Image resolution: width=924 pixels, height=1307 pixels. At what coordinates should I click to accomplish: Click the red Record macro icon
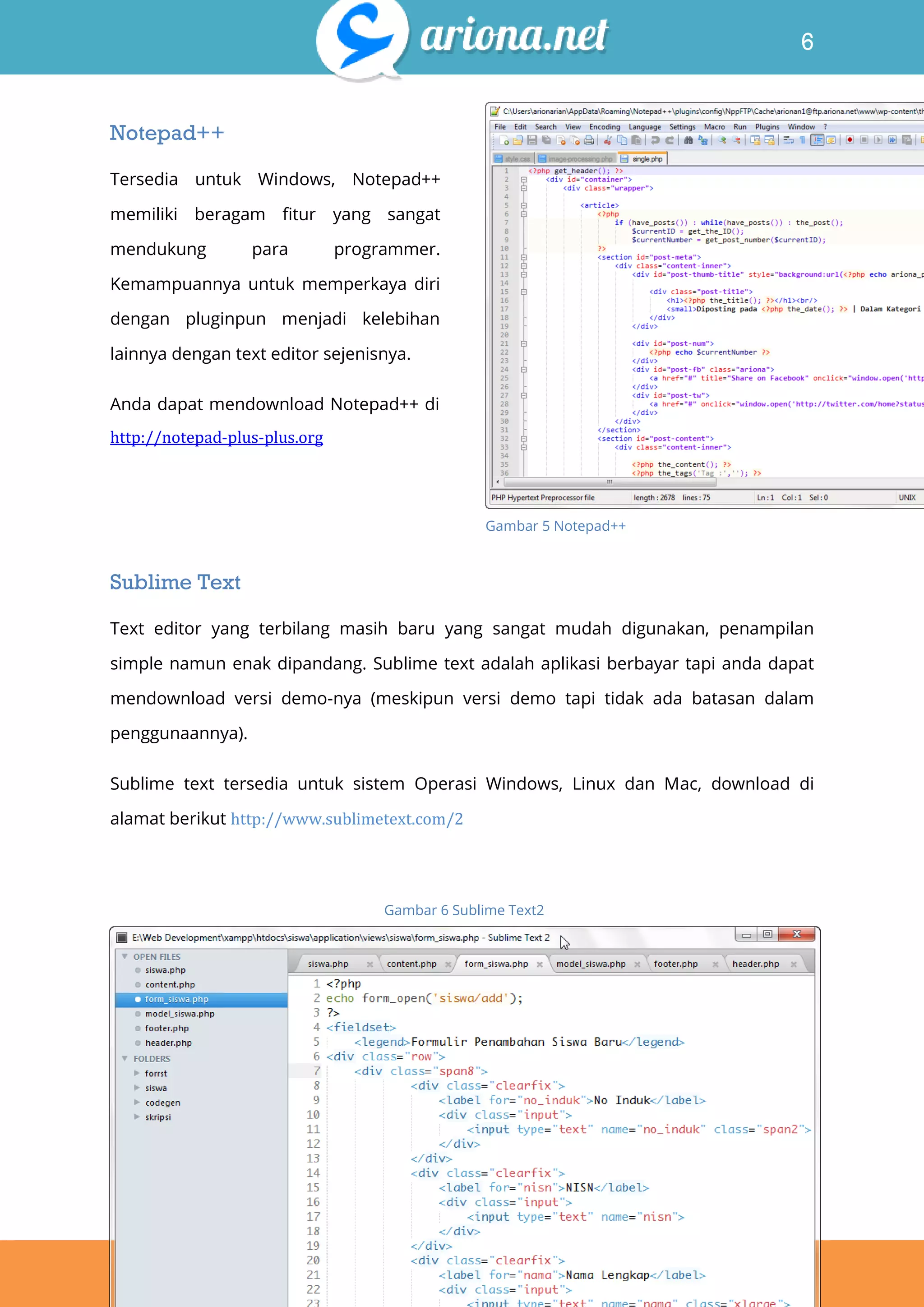(x=850, y=140)
